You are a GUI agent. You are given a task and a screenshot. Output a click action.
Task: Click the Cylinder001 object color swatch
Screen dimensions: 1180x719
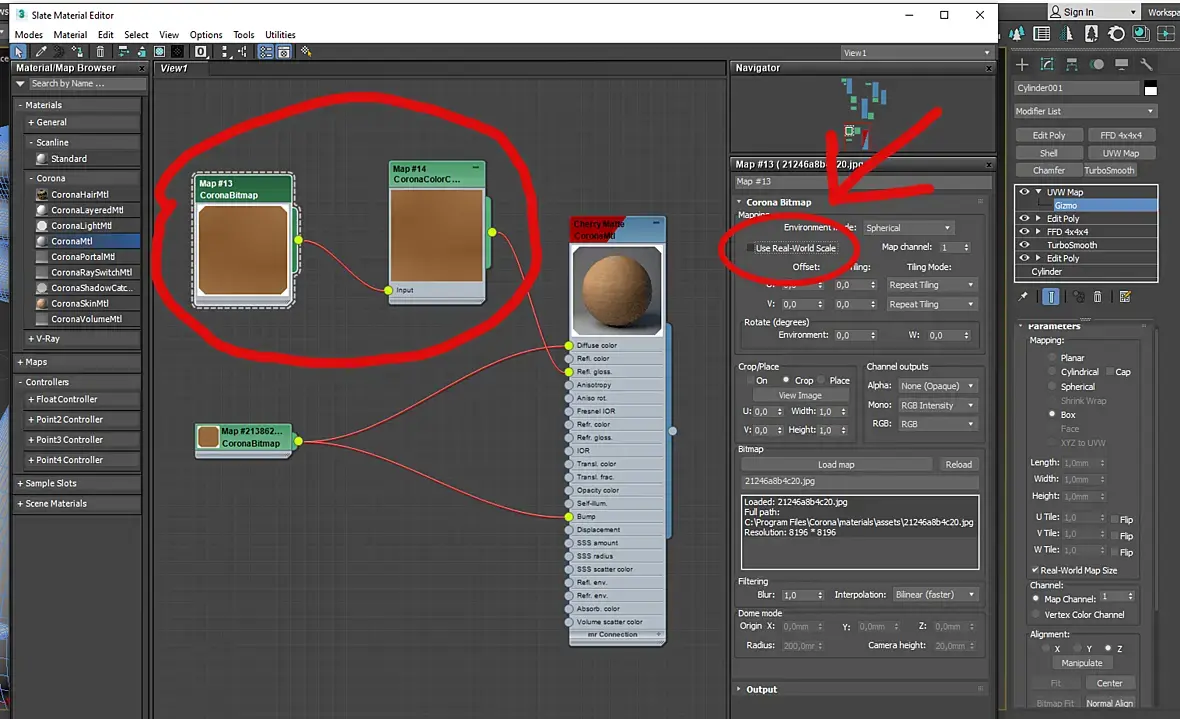[x=1150, y=88]
